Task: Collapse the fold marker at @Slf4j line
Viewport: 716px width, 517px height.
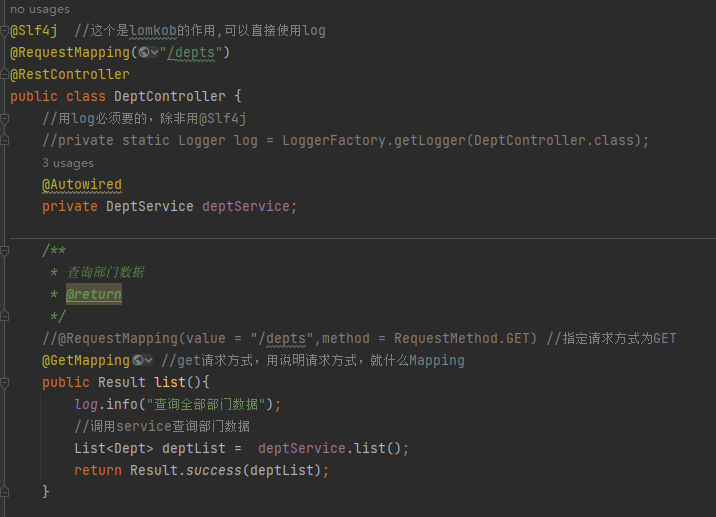Action: (x=5, y=31)
